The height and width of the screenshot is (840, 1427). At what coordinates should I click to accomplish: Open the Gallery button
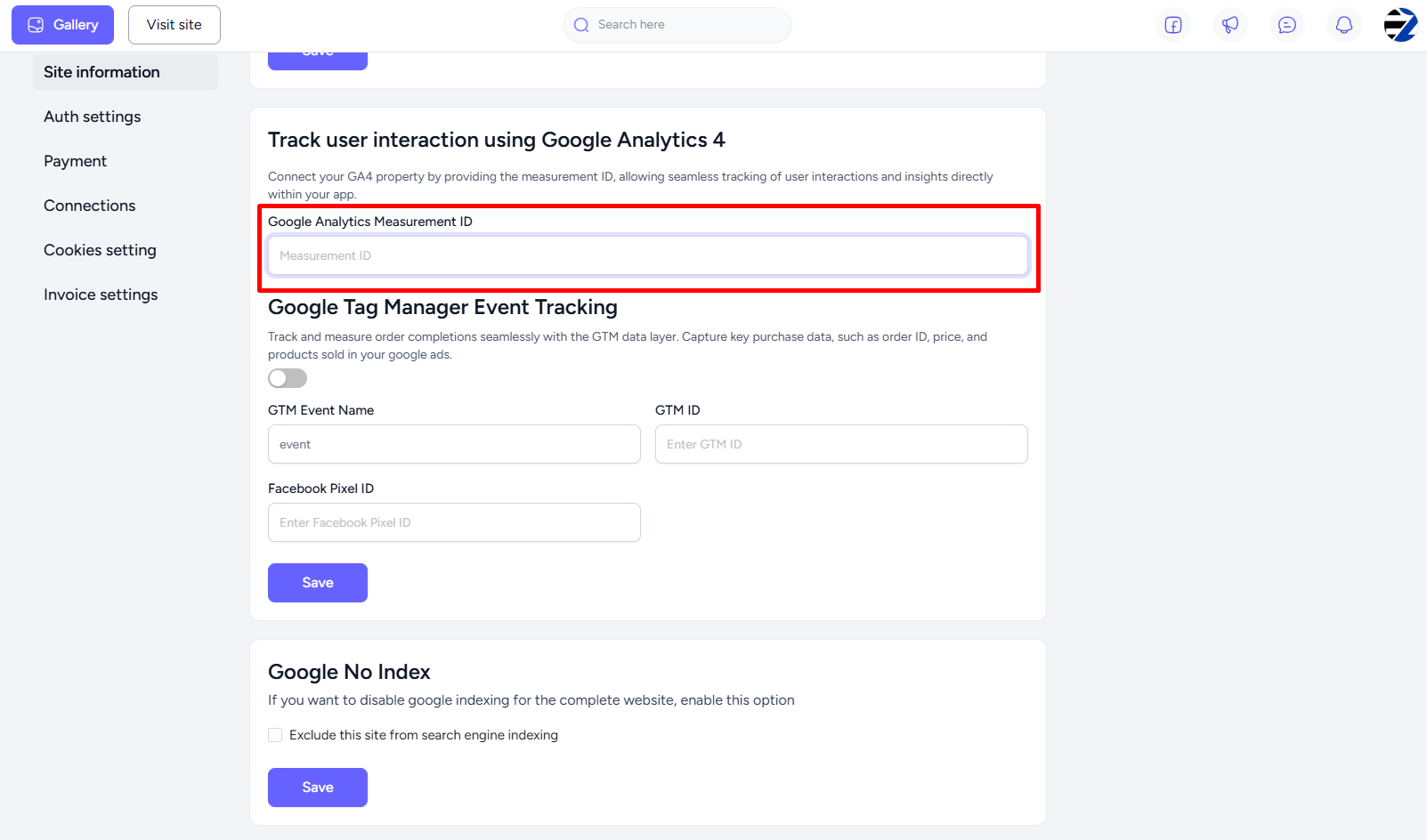tap(62, 25)
